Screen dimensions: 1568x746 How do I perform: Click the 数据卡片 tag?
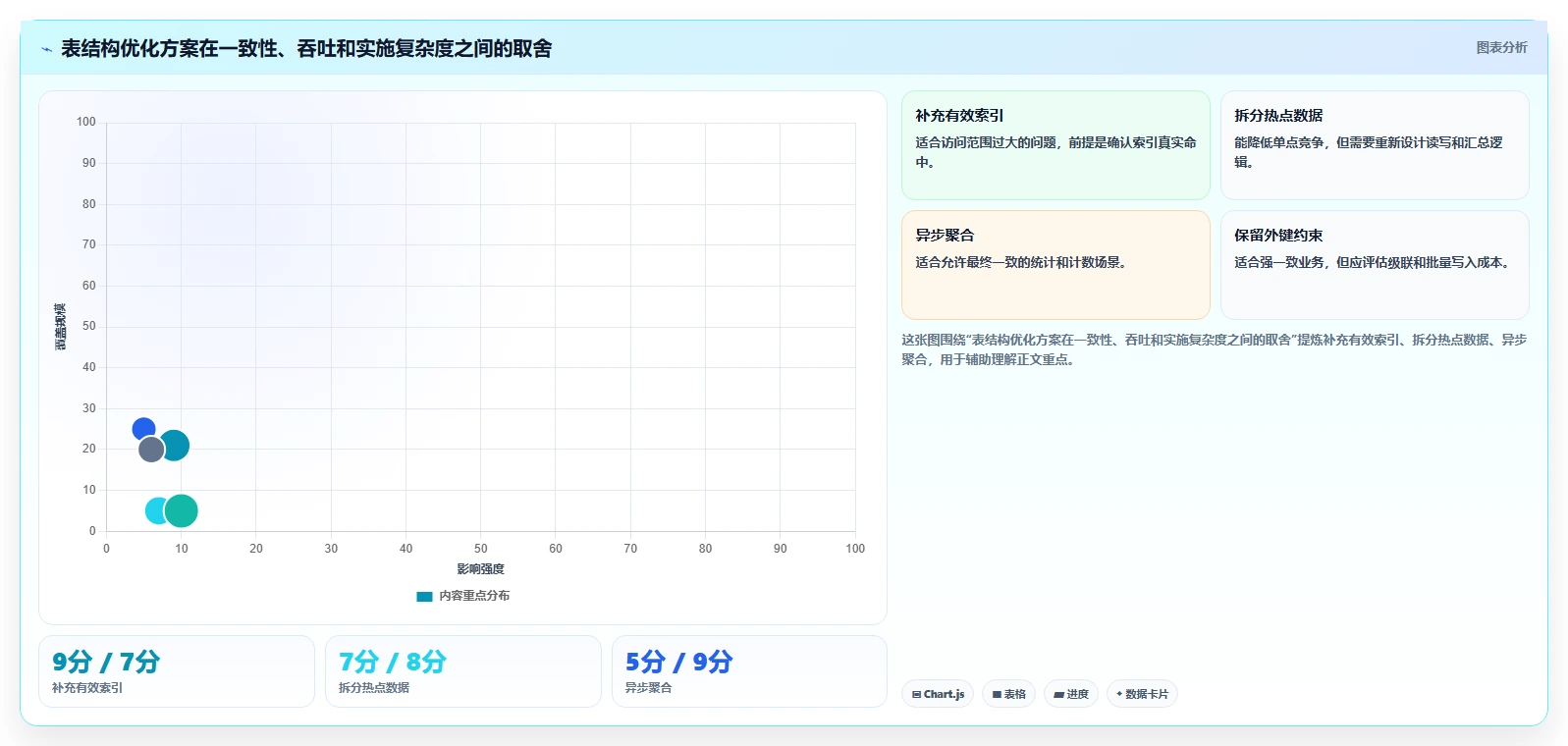coord(1142,694)
